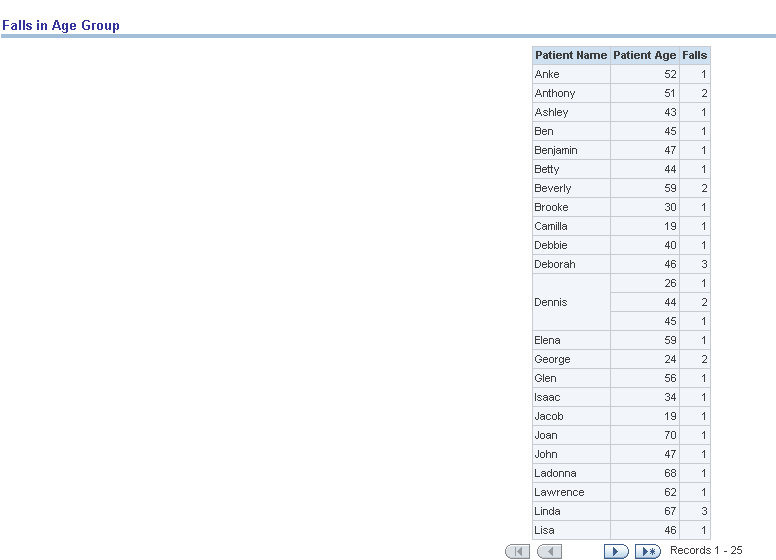This screenshot has height=560, width=776.
Task: Select the Glen name cell
Action: [571, 378]
